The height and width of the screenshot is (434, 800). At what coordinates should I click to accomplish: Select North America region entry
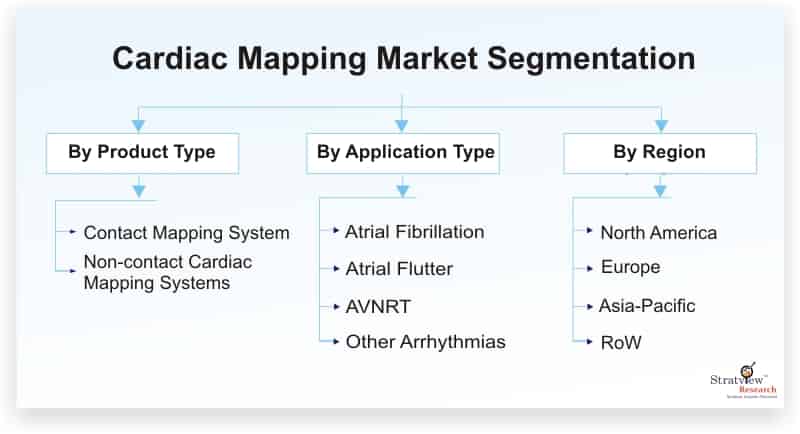point(659,233)
